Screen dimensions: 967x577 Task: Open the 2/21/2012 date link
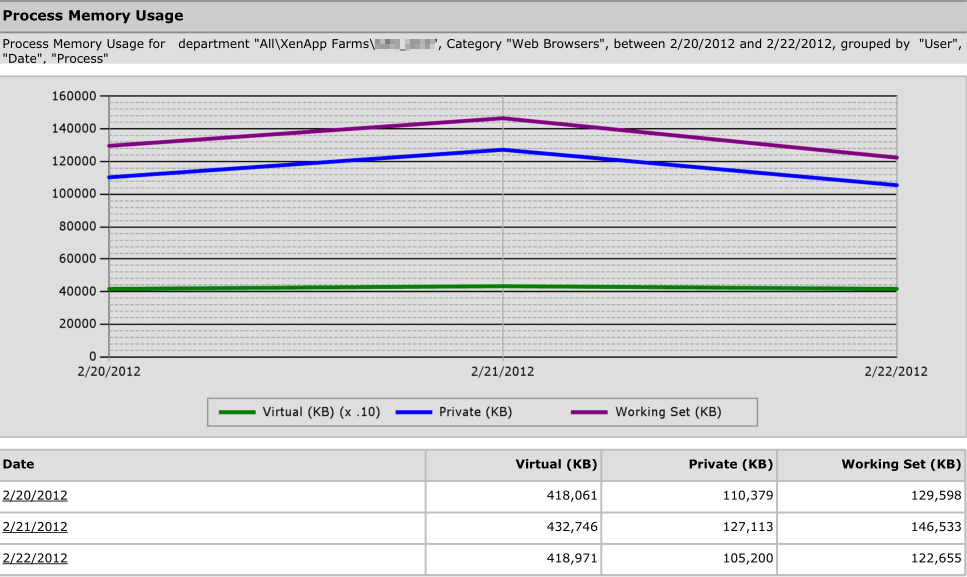pyautogui.click(x=35, y=527)
